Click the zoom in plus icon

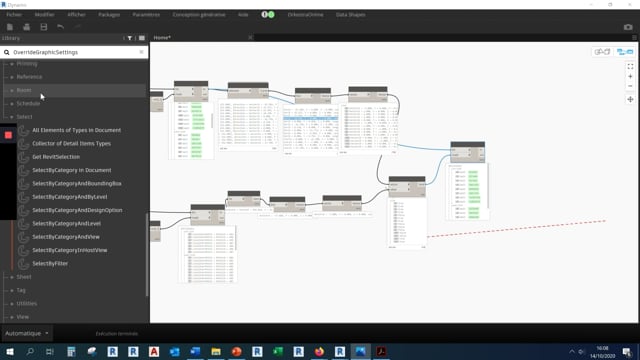click(630, 76)
